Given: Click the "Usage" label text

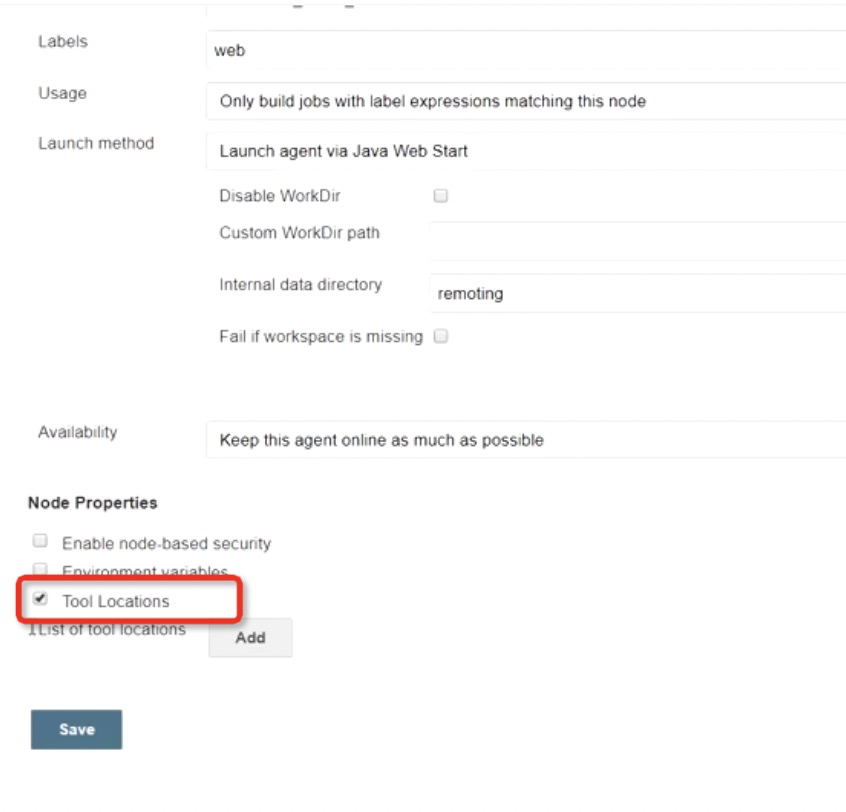Looking at the screenshot, I should click(62, 93).
